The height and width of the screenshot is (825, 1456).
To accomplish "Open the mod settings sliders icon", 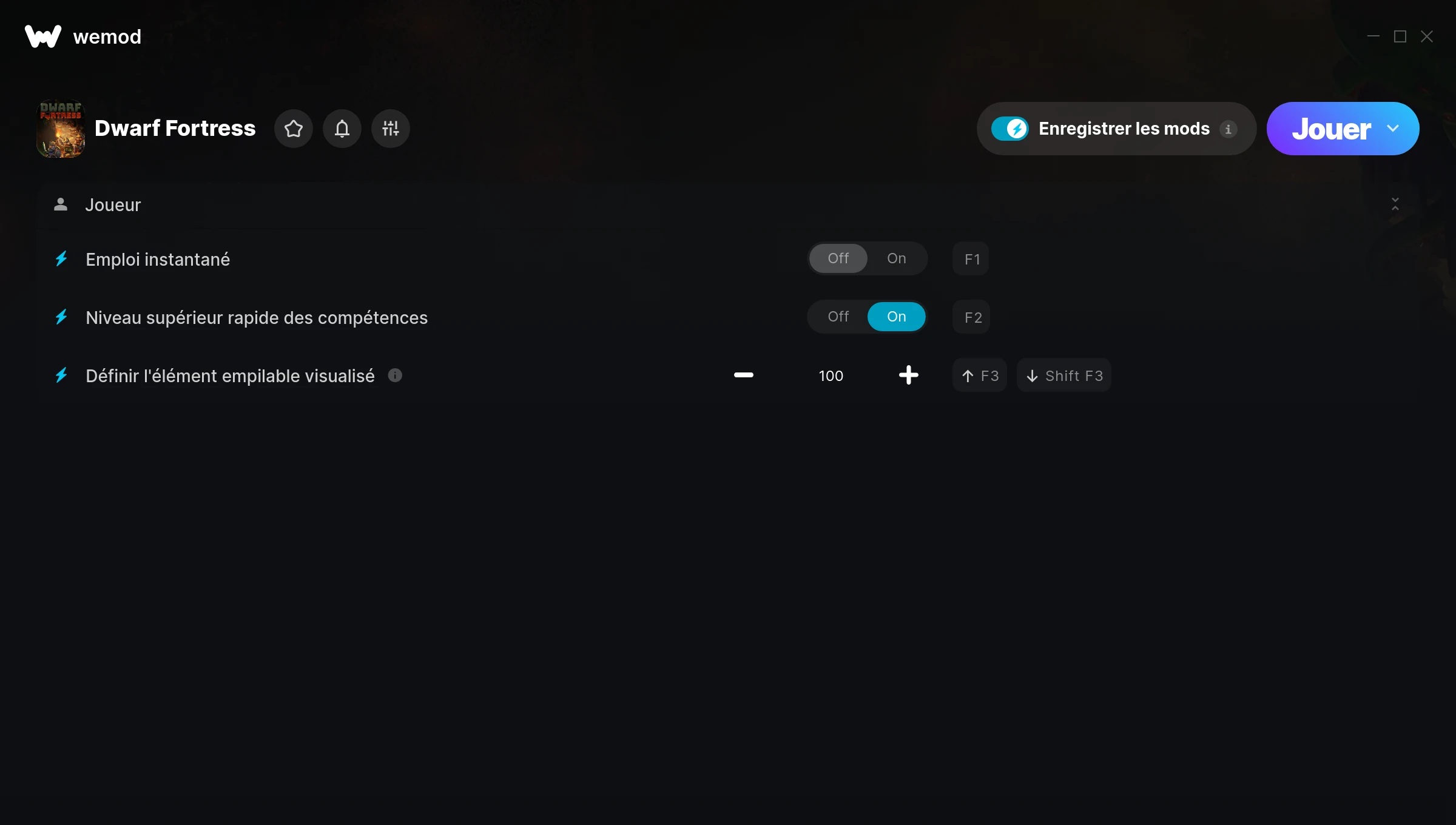I will [x=391, y=129].
